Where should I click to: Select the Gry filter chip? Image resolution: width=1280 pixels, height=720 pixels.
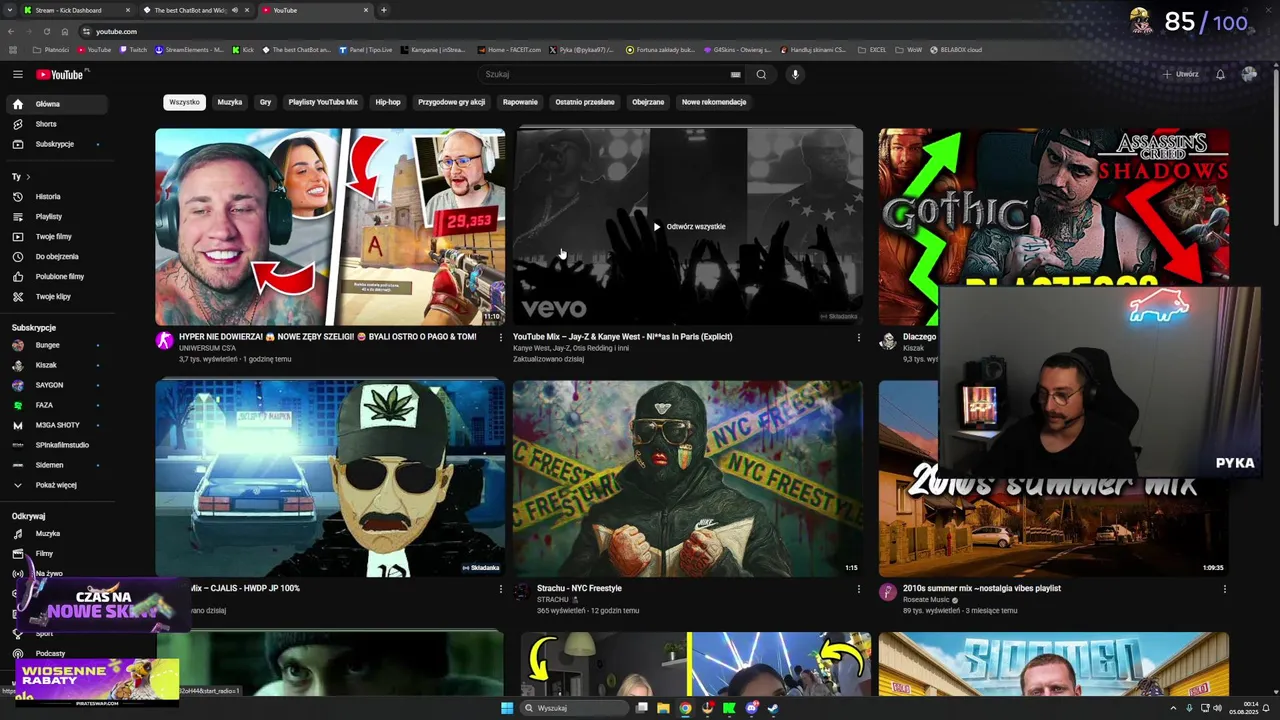point(265,102)
